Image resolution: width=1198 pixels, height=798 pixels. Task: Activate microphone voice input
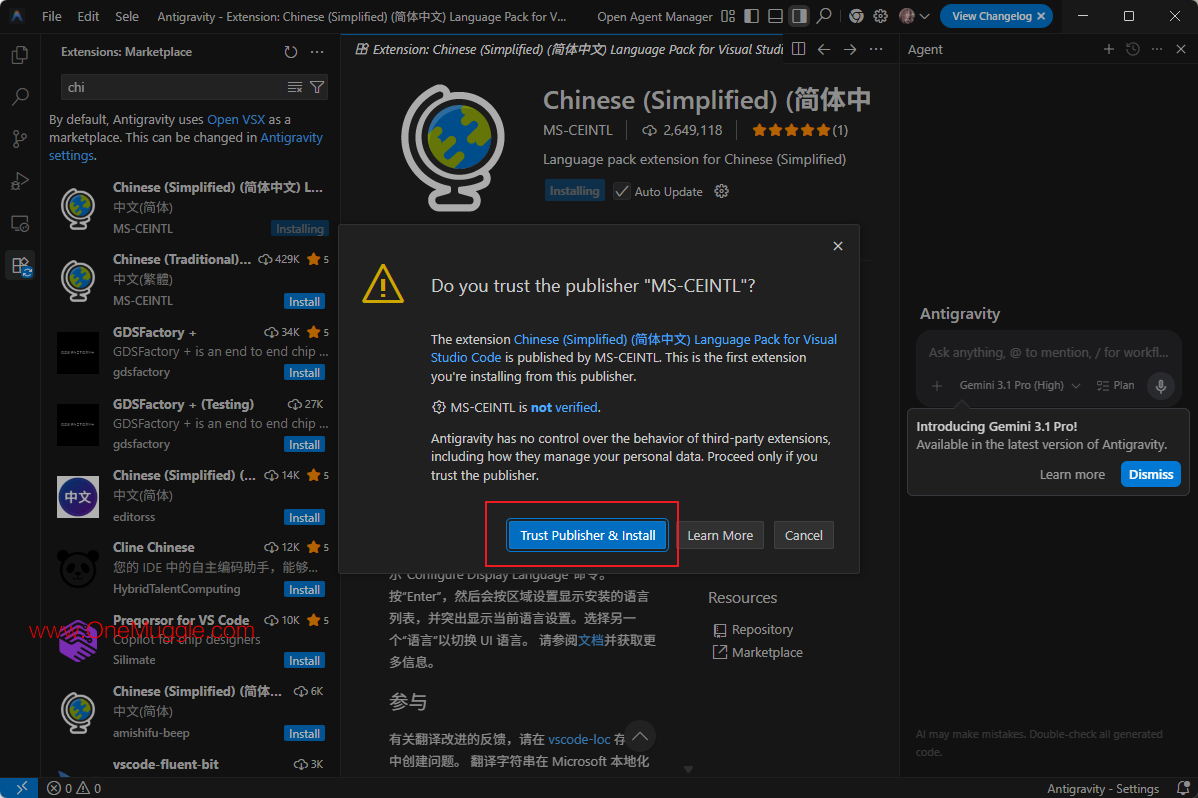[x=1161, y=386]
